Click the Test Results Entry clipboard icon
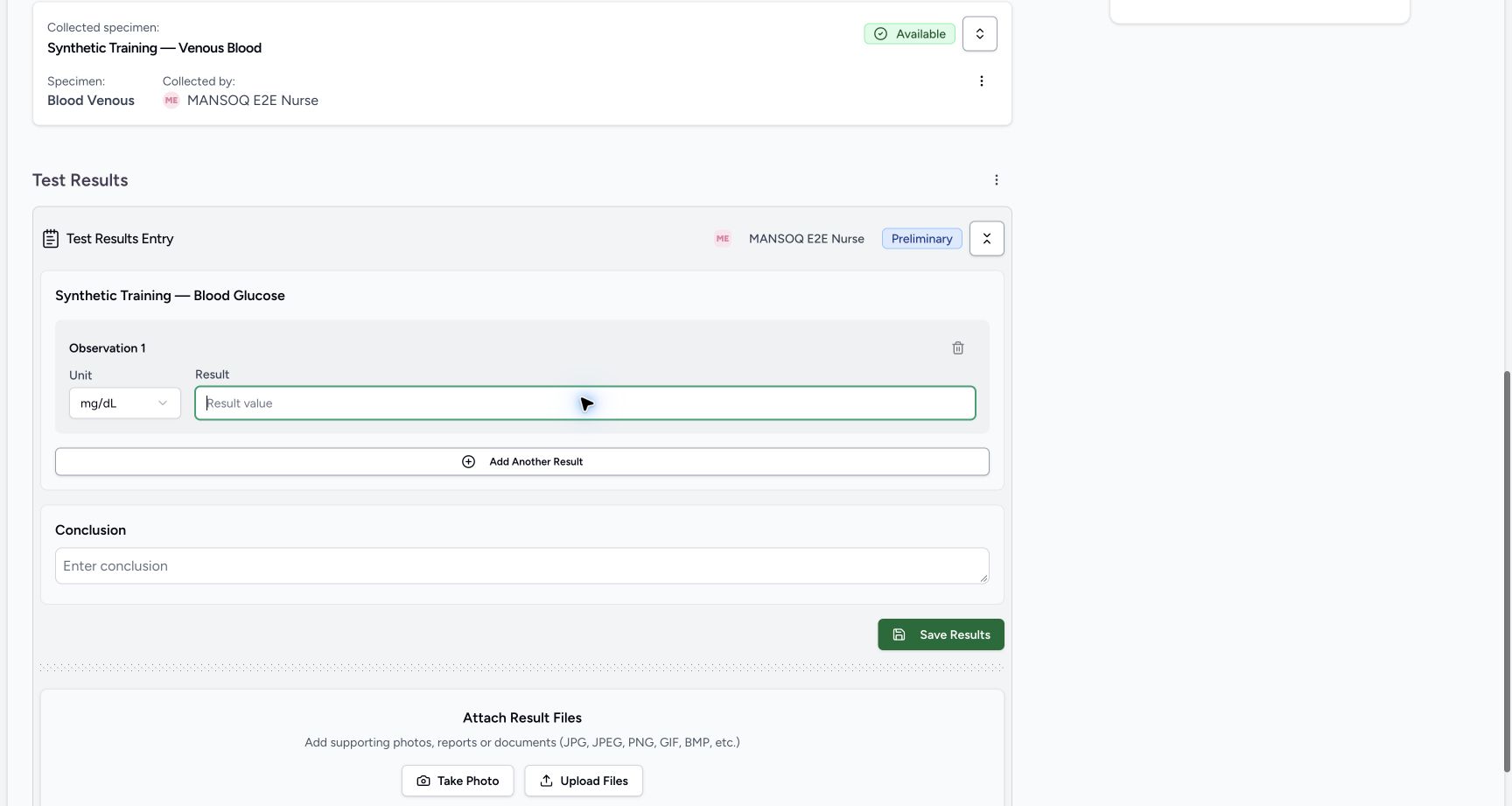Screen dimensions: 1512x806 51,239
